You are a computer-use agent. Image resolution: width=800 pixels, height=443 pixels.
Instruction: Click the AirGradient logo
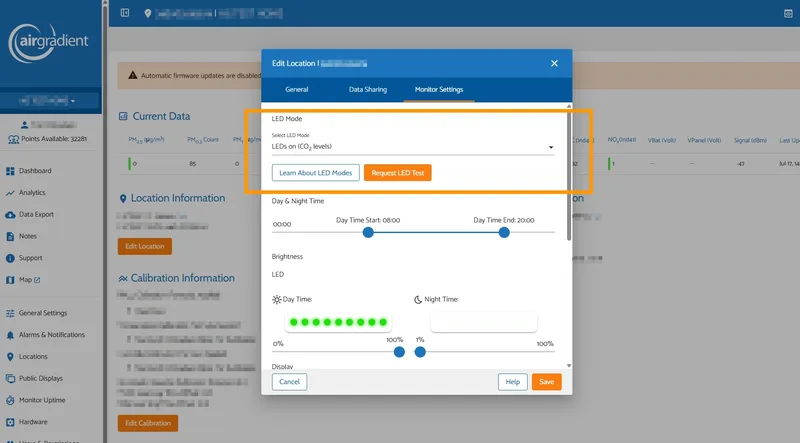coord(48,43)
